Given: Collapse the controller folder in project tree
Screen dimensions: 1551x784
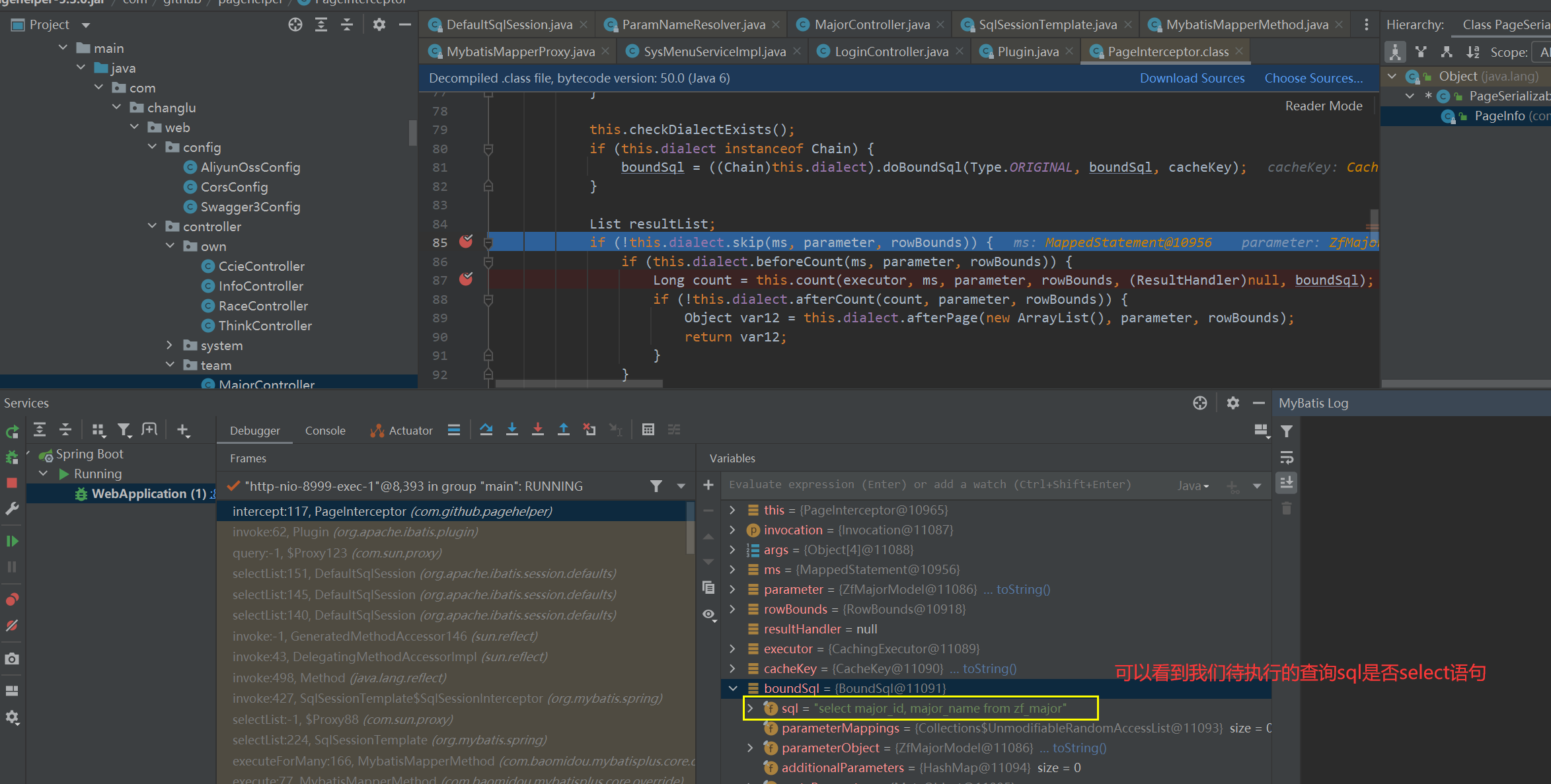Looking at the screenshot, I should click(153, 227).
